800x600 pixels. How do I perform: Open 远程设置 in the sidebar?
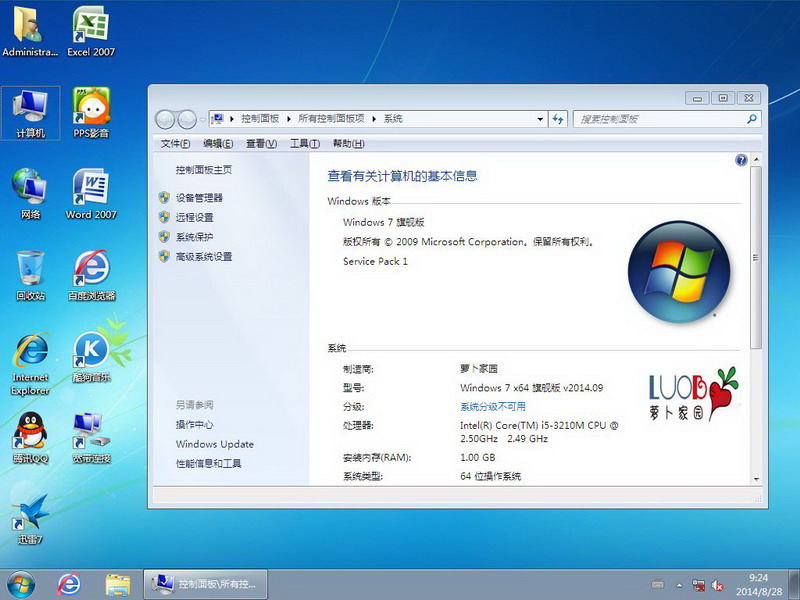(x=194, y=217)
